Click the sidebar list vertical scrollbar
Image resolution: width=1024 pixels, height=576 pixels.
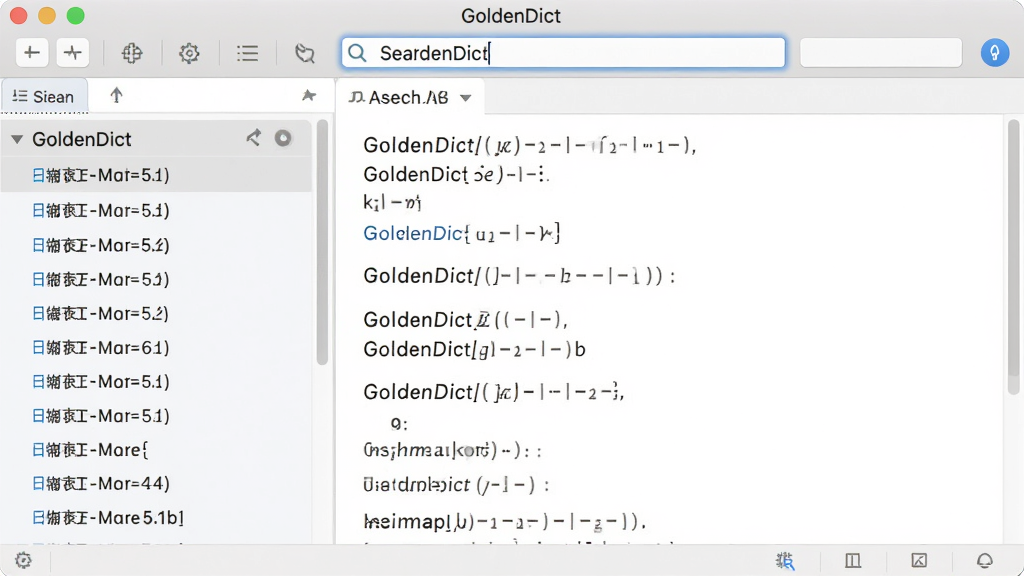[x=322, y=242]
